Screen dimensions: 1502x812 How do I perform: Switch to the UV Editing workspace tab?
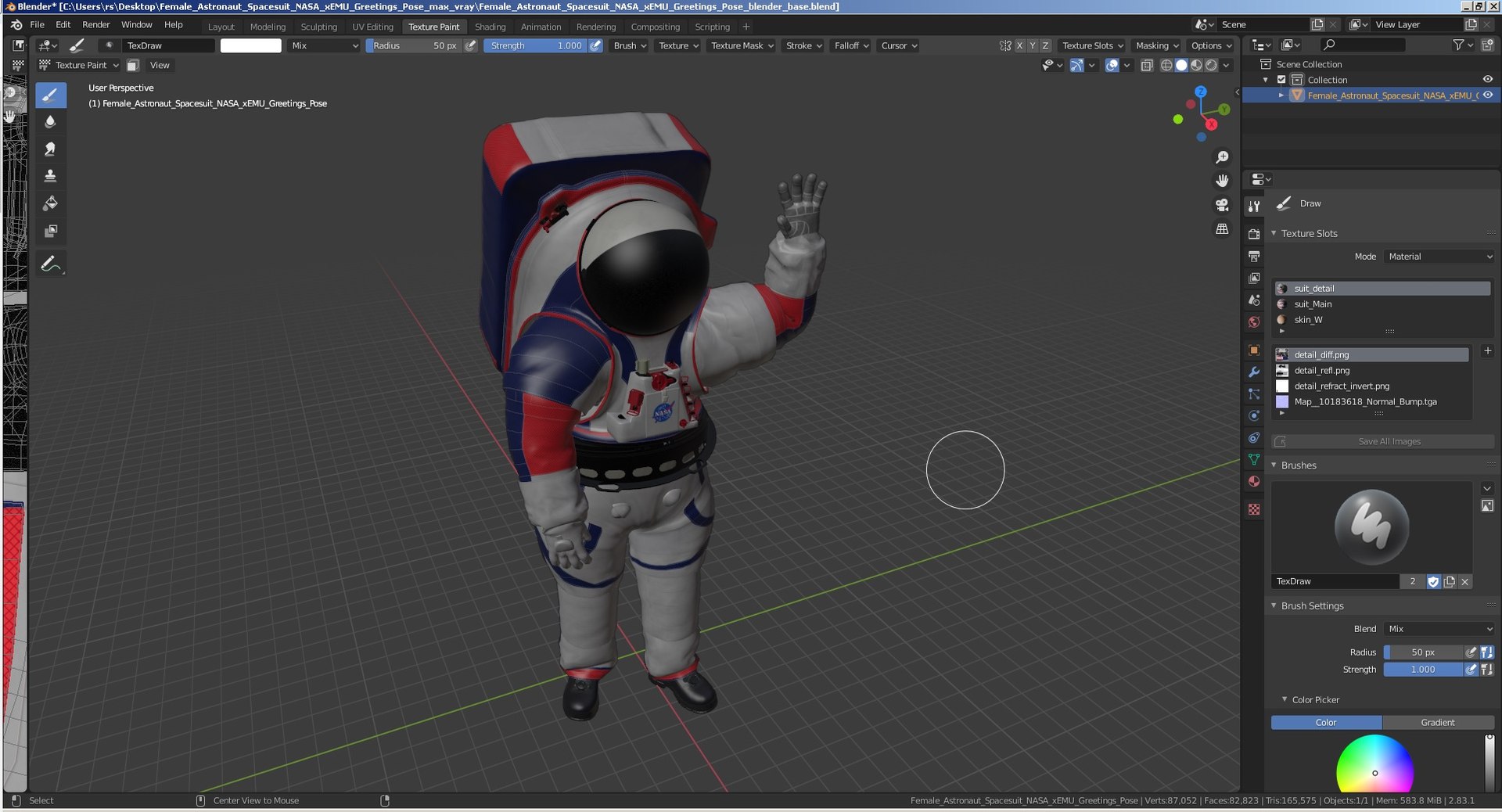[372, 27]
